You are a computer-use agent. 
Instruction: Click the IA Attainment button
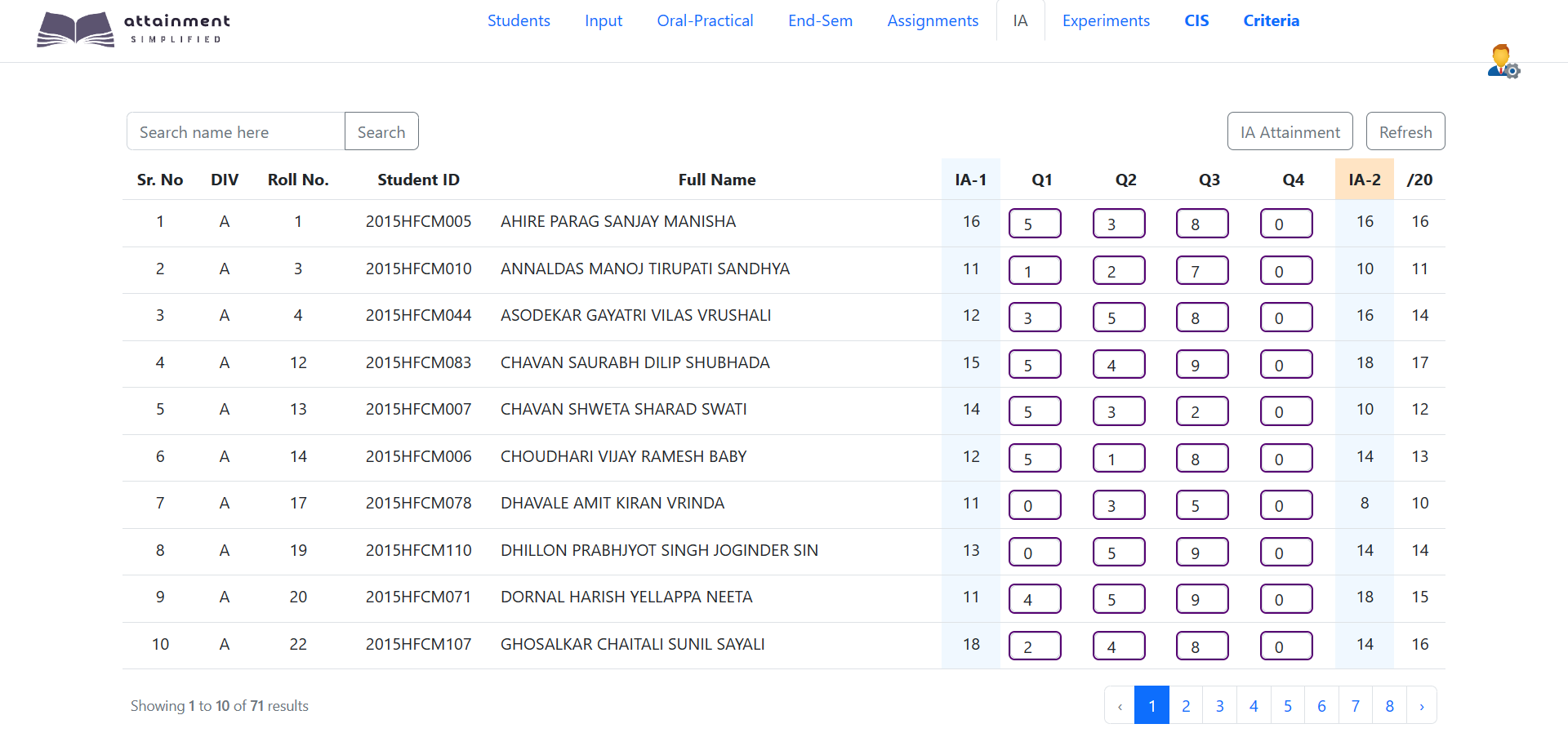coord(1290,131)
